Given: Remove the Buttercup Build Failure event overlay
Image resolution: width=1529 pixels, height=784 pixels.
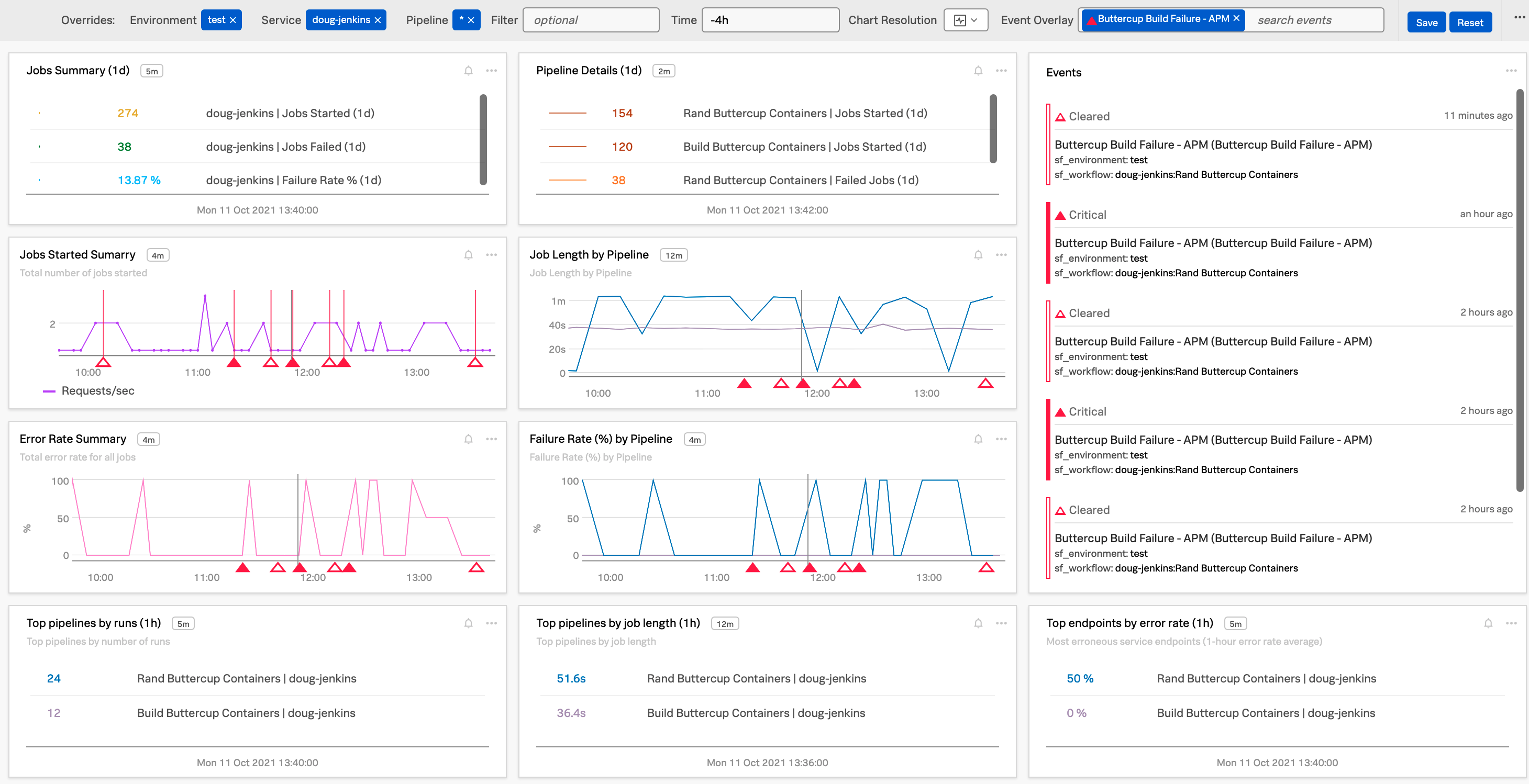Looking at the screenshot, I should [x=1236, y=18].
